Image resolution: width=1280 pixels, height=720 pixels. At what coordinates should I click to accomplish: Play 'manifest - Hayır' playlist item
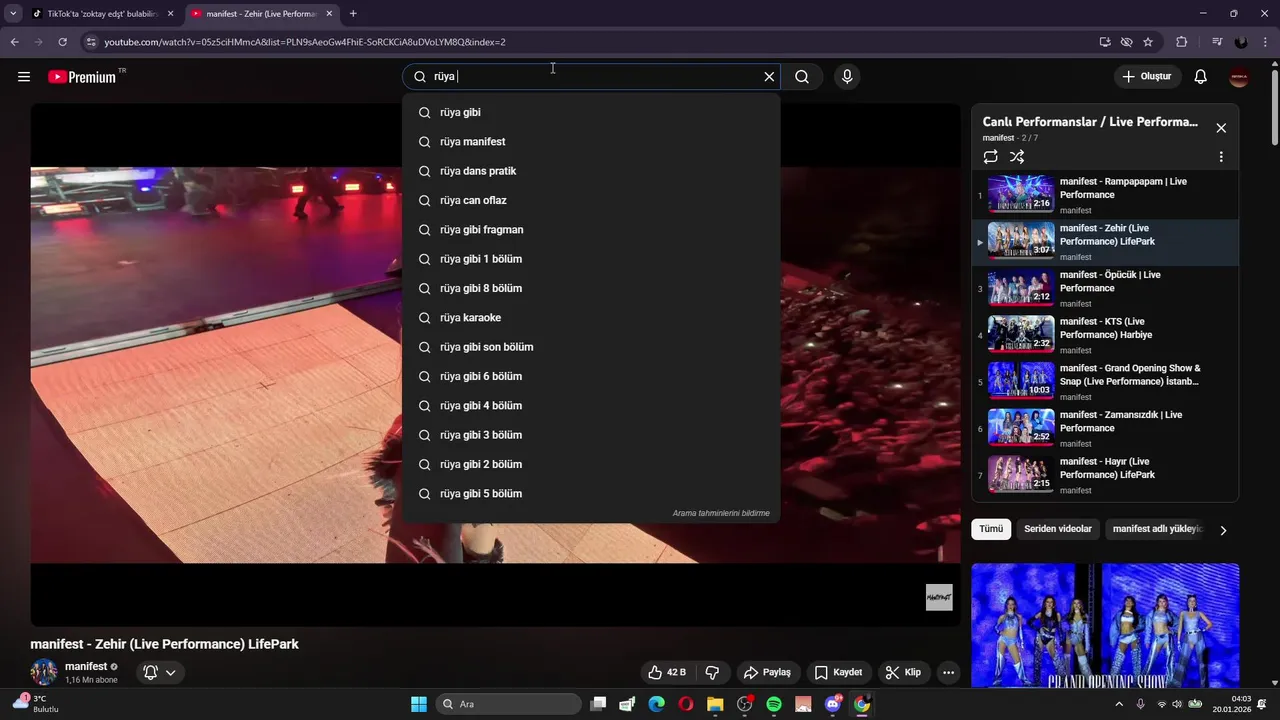1105,475
